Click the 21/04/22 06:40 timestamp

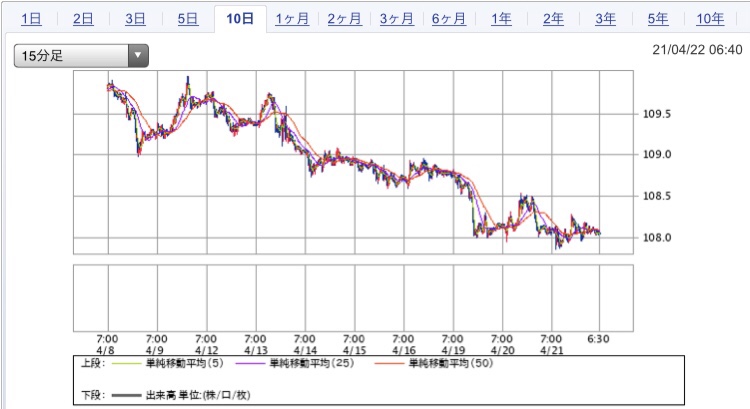pyautogui.click(x=697, y=50)
